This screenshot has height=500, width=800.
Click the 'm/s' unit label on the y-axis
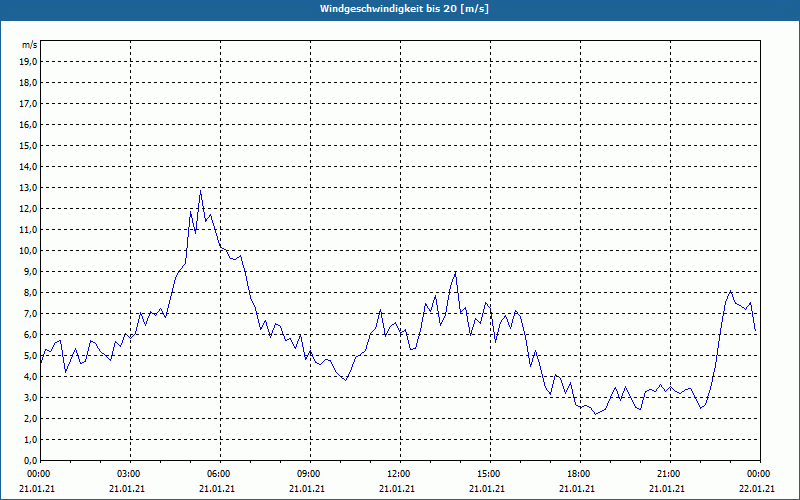29,45
